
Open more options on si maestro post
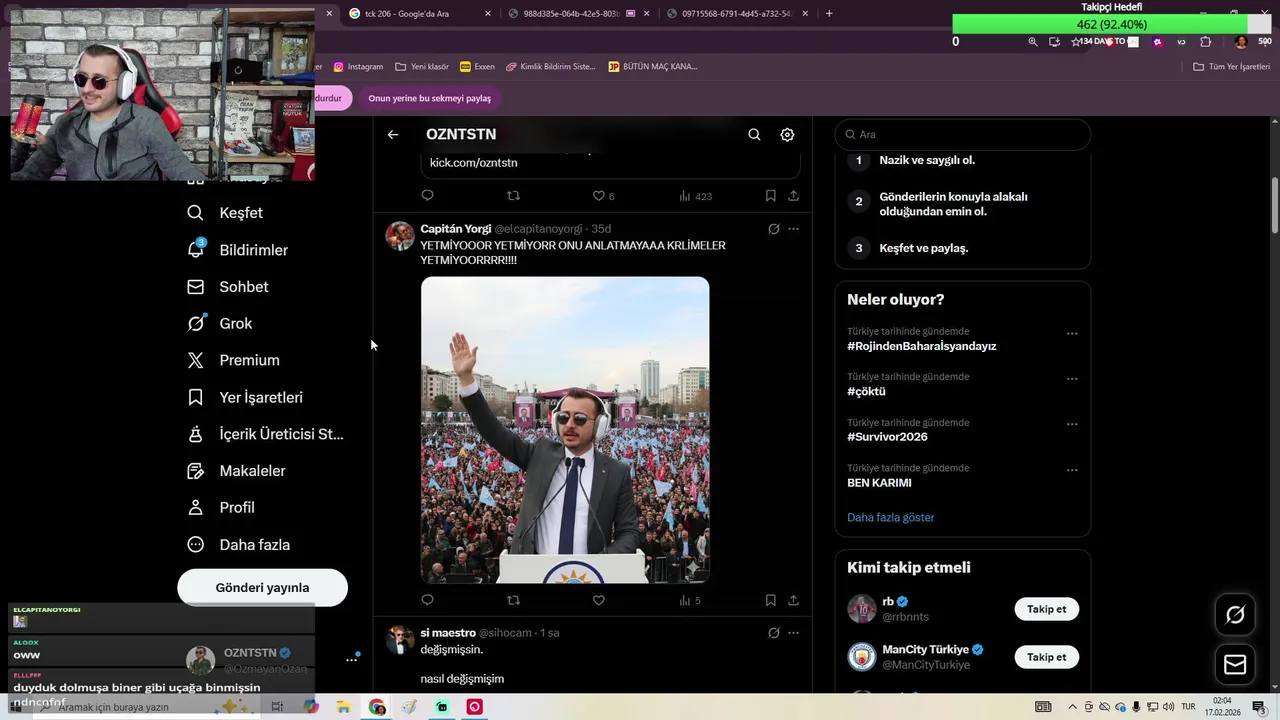(x=794, y=633)
